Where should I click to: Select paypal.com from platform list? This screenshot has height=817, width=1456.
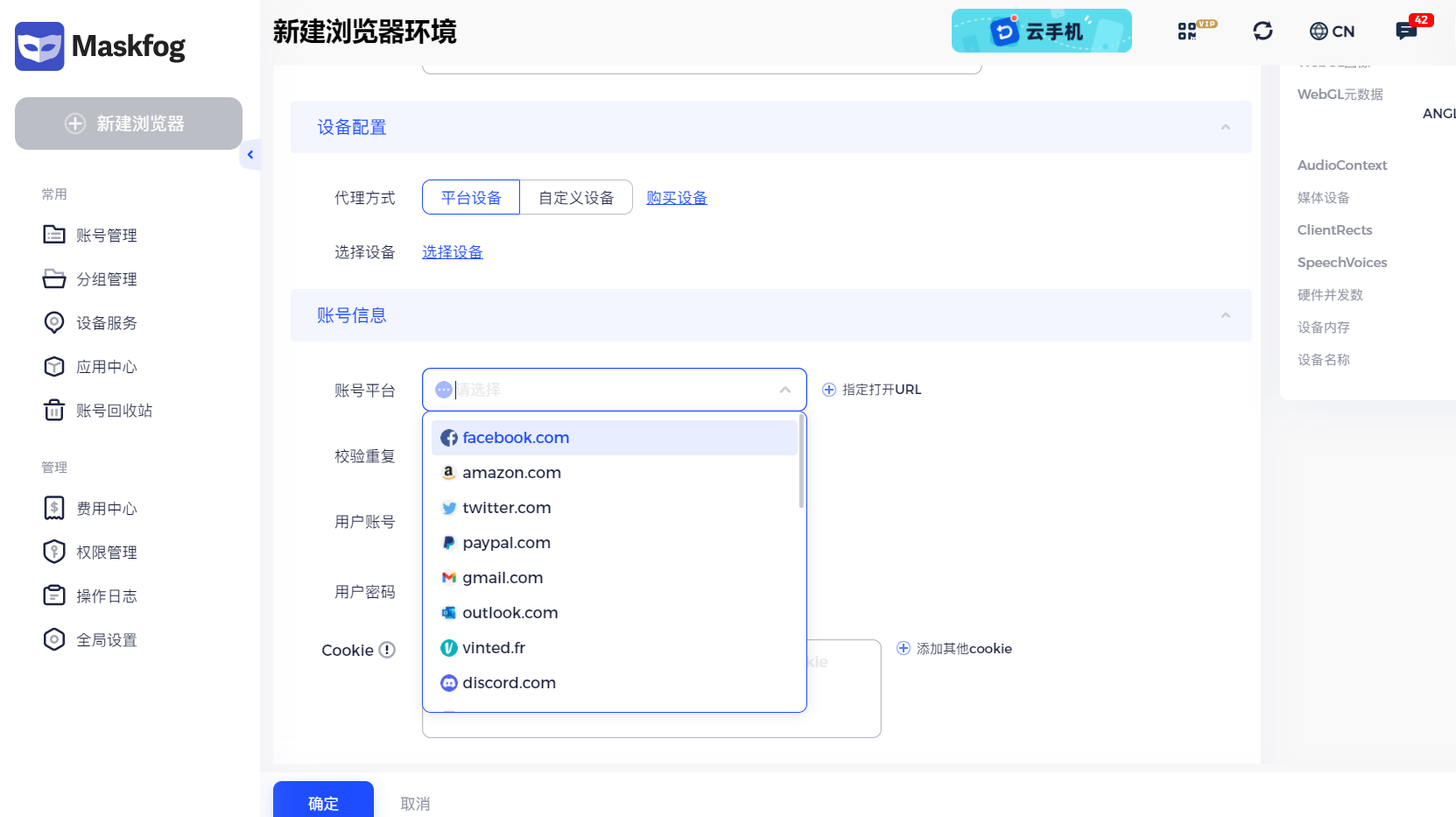pyautogui.click(x=614, y=543)
